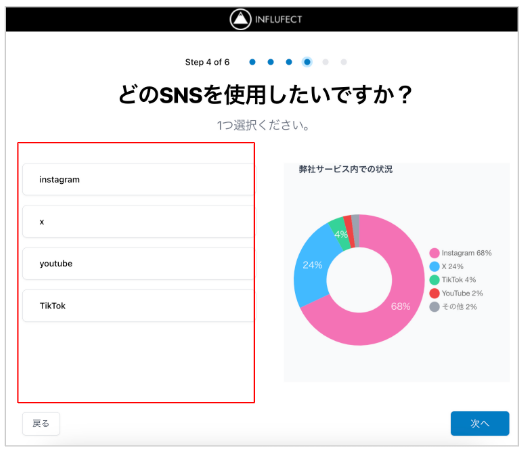Click the green 4% donut segment
523x453 pixels.
(x=340, y=234)
